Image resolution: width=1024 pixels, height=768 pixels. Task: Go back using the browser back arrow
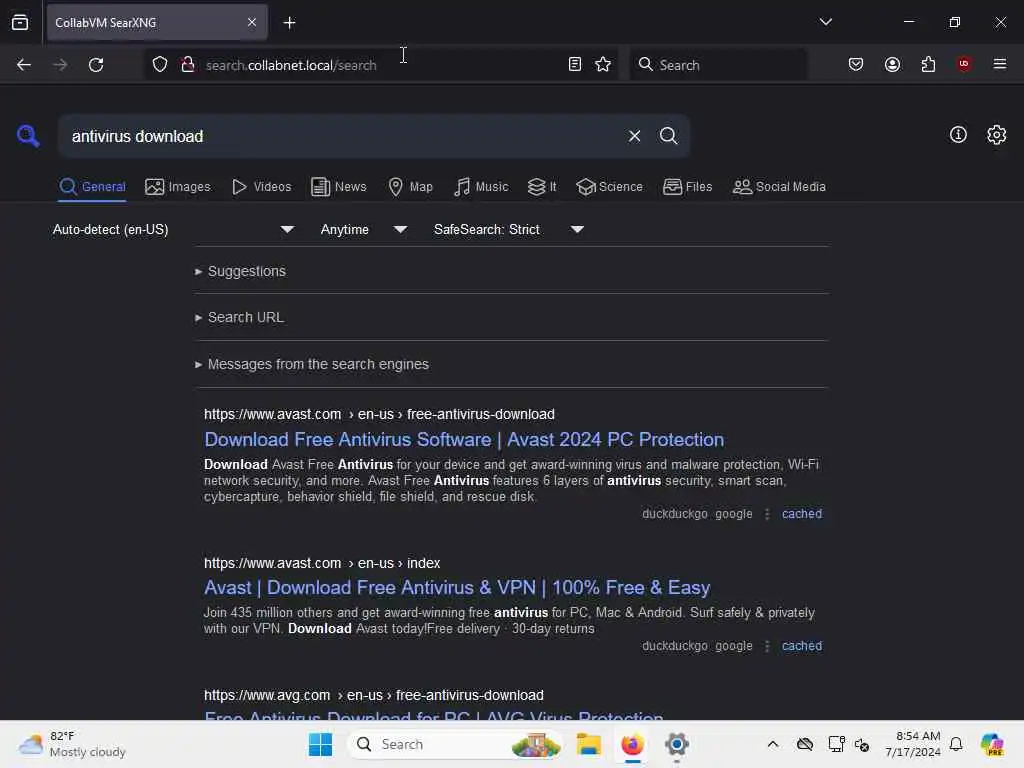[24, 65]
